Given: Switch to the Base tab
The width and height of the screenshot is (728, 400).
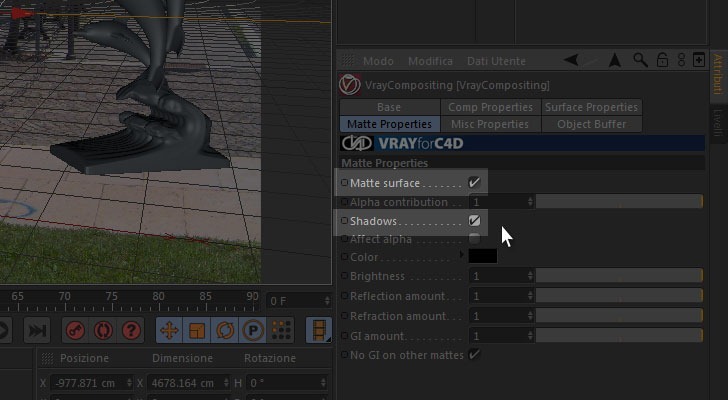Looking at the screenshot, I should [x=390, y=107].
